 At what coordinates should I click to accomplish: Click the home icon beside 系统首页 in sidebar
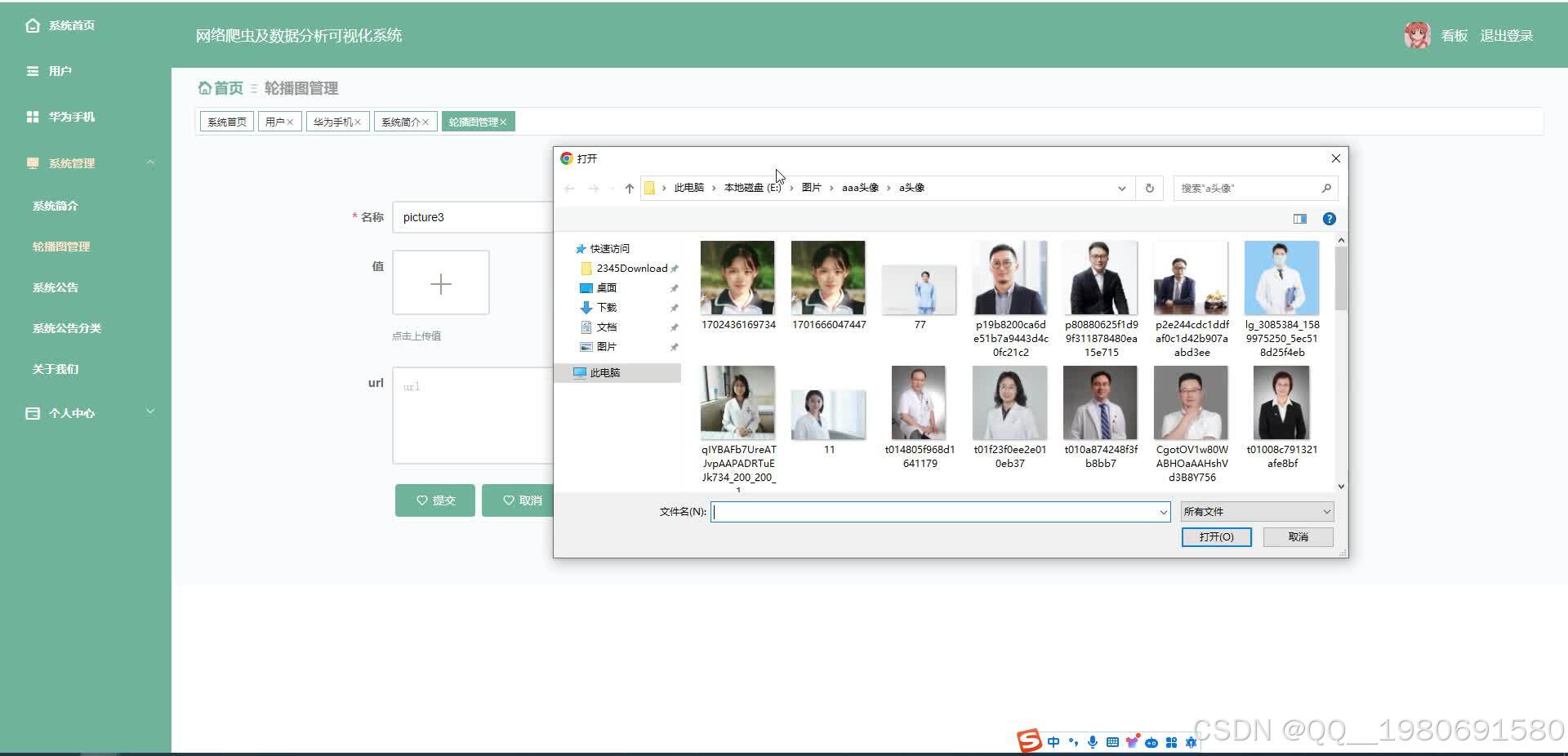click(x=33, y=25)
